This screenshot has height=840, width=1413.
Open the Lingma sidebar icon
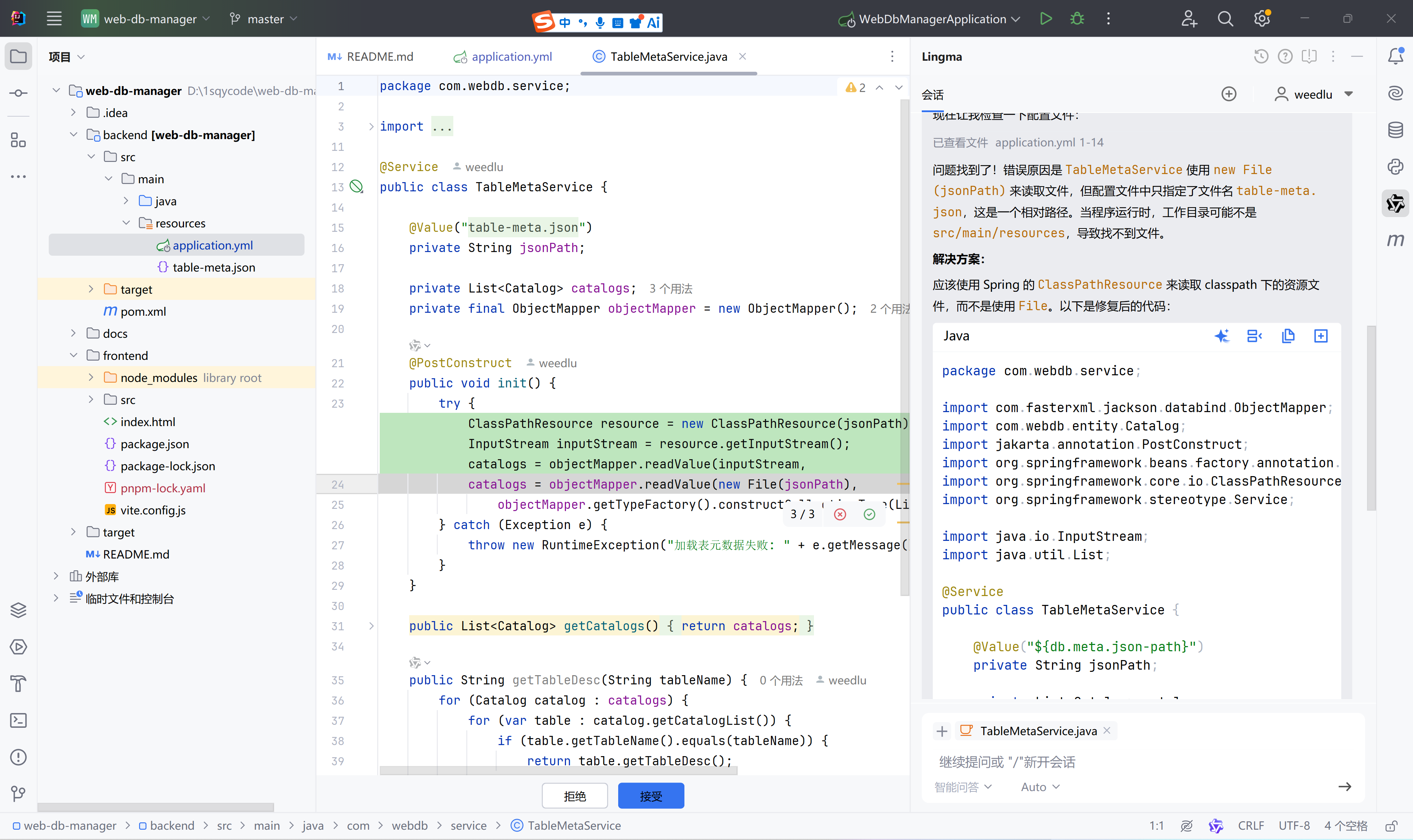1395,203
